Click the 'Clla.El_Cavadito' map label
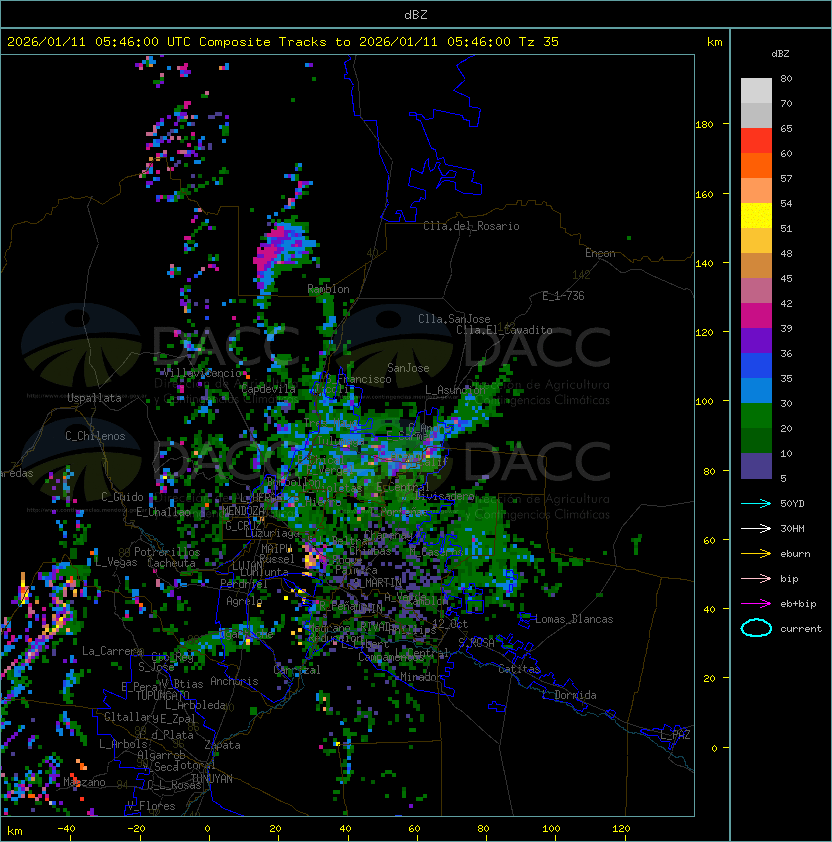The height and width of the screenshot is (842, 832). coord(504,330)
